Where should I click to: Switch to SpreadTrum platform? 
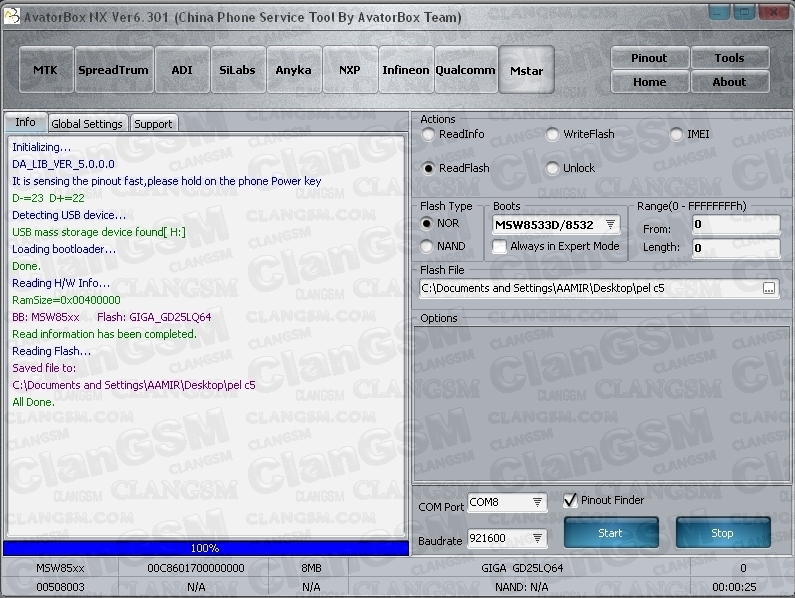coord(114,69)
